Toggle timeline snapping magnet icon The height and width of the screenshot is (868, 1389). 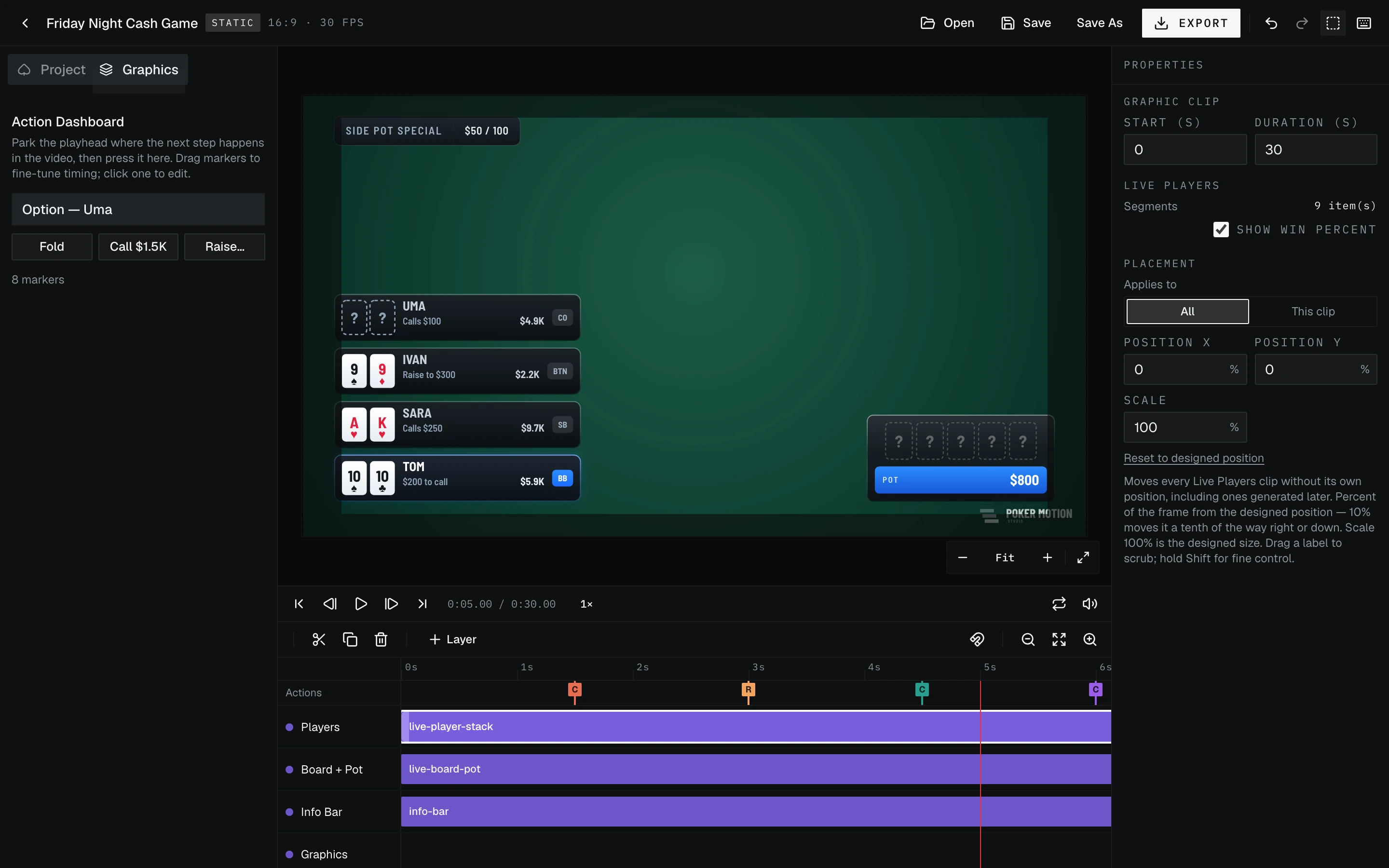[x=977, y=639]
